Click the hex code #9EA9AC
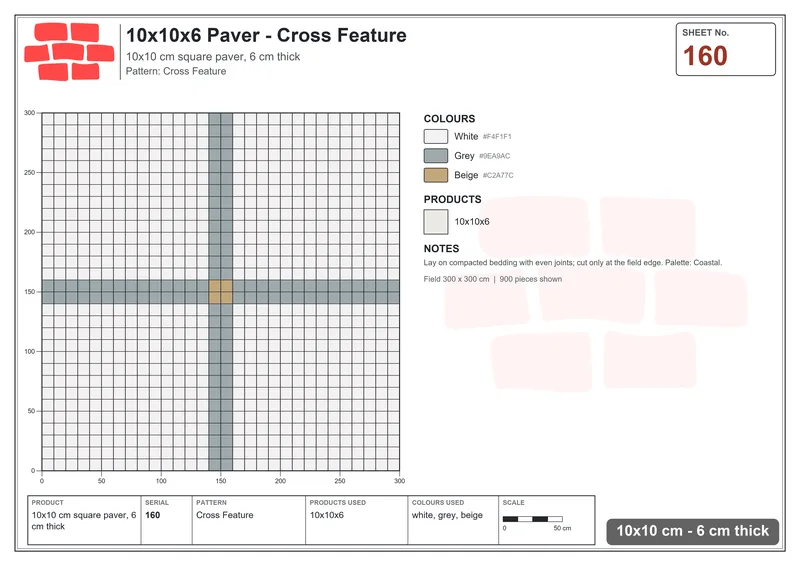Image resolution: width=800 pixels, height=566 pixels. coord(494,156)
